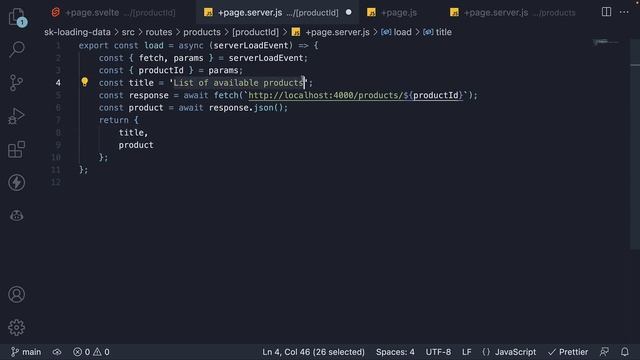Click the title symbol in the breadcrumb
Screen dimensions: 640x360
[x=438, y=32]
